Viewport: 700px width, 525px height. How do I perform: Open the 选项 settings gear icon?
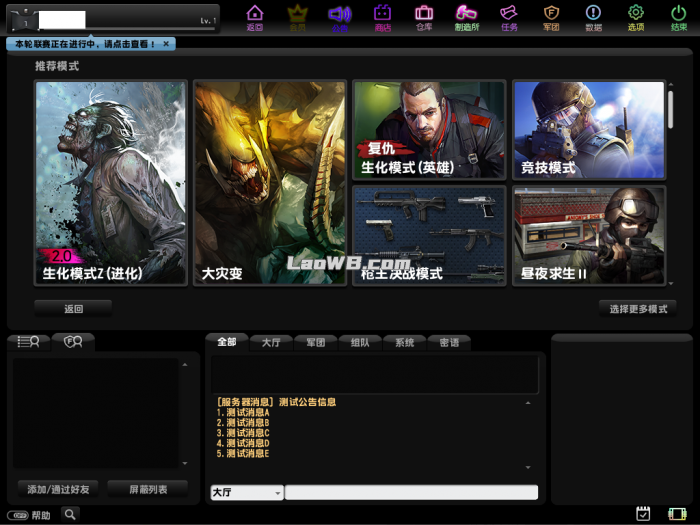pos(636,18)
